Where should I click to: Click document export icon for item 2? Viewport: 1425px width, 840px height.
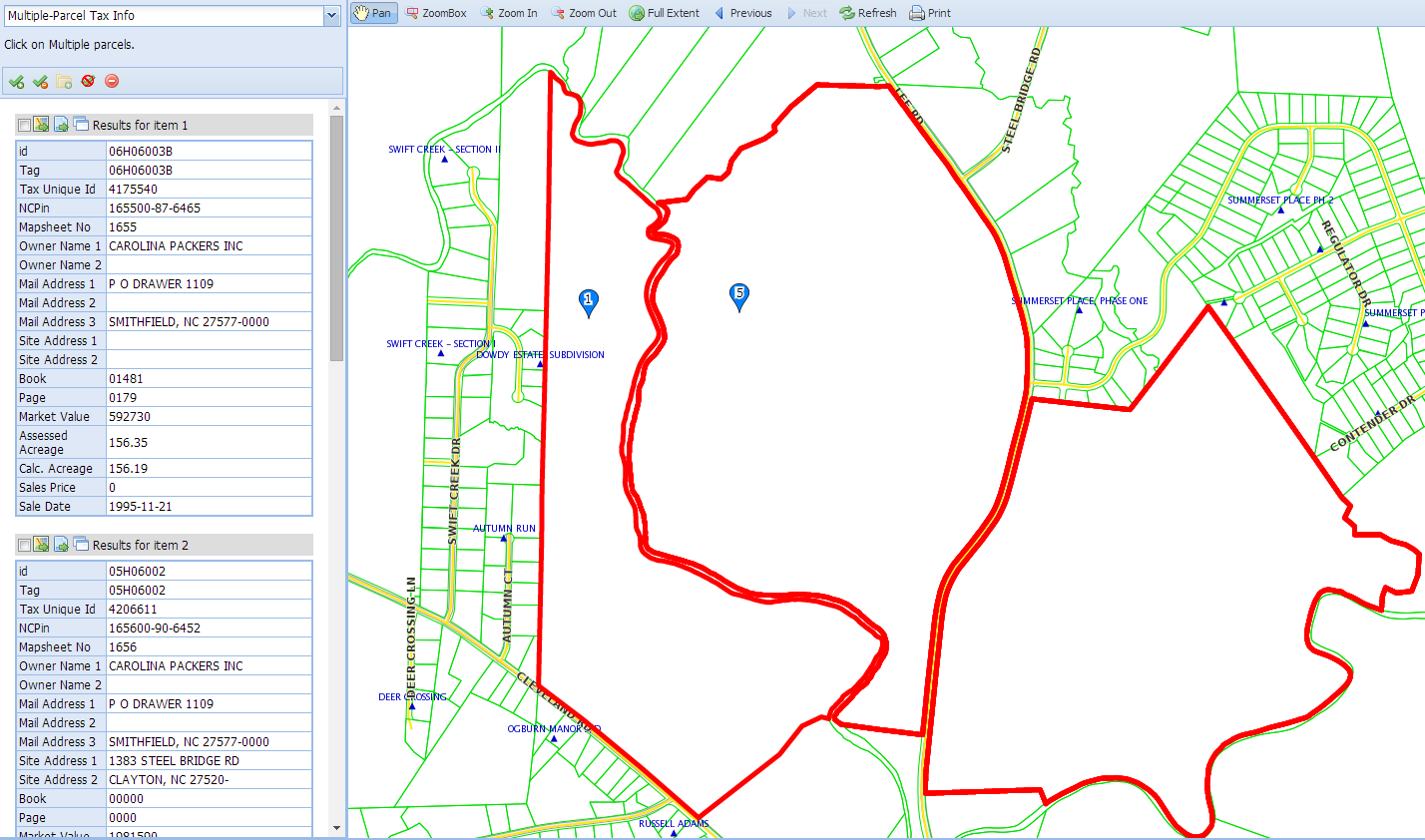click(x=61, y=545)
